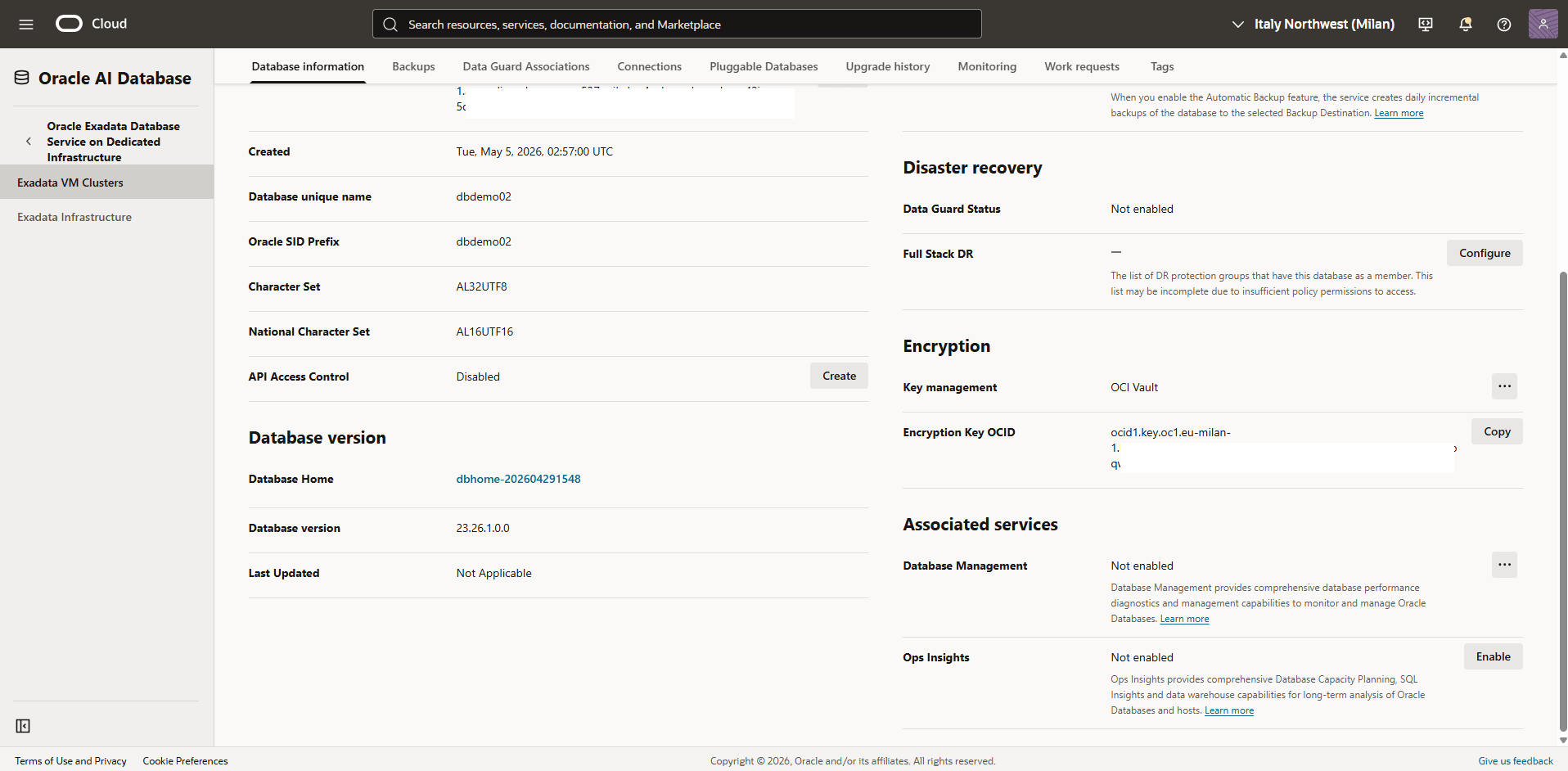The height and width of the screenshot is (771, 1568).
Task: Go back using the sidebar chevron arrow
Action: [x=29, y=142]
